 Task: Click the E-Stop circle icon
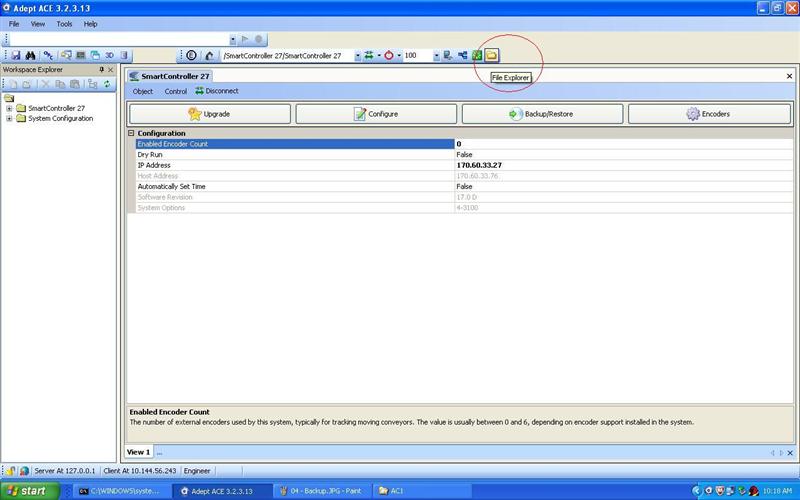coord(191,56)
